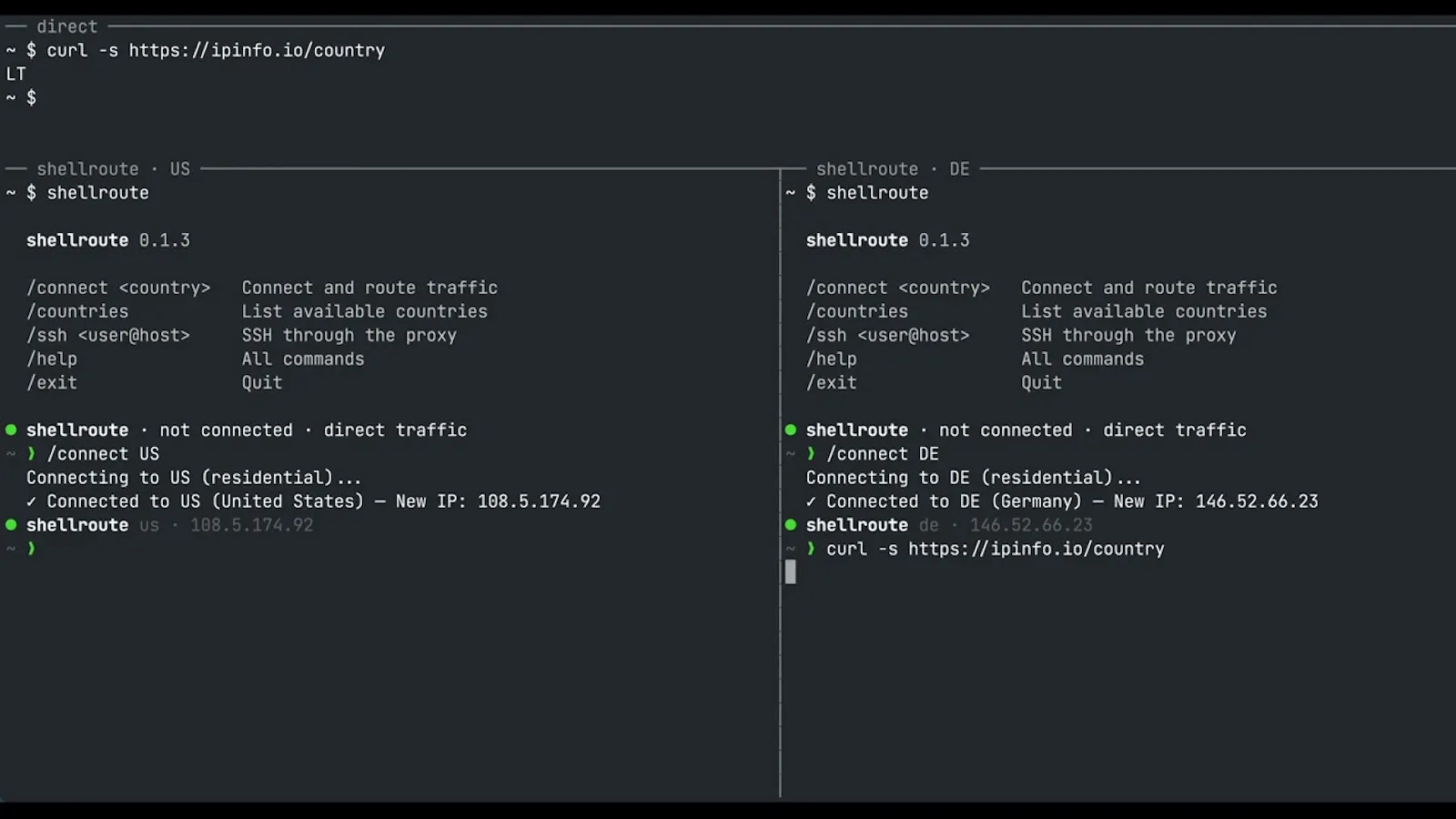Click the 'shellroute · DE' pane title
The width and height of the screenshot is (1456, 819).
coord(893,168)
